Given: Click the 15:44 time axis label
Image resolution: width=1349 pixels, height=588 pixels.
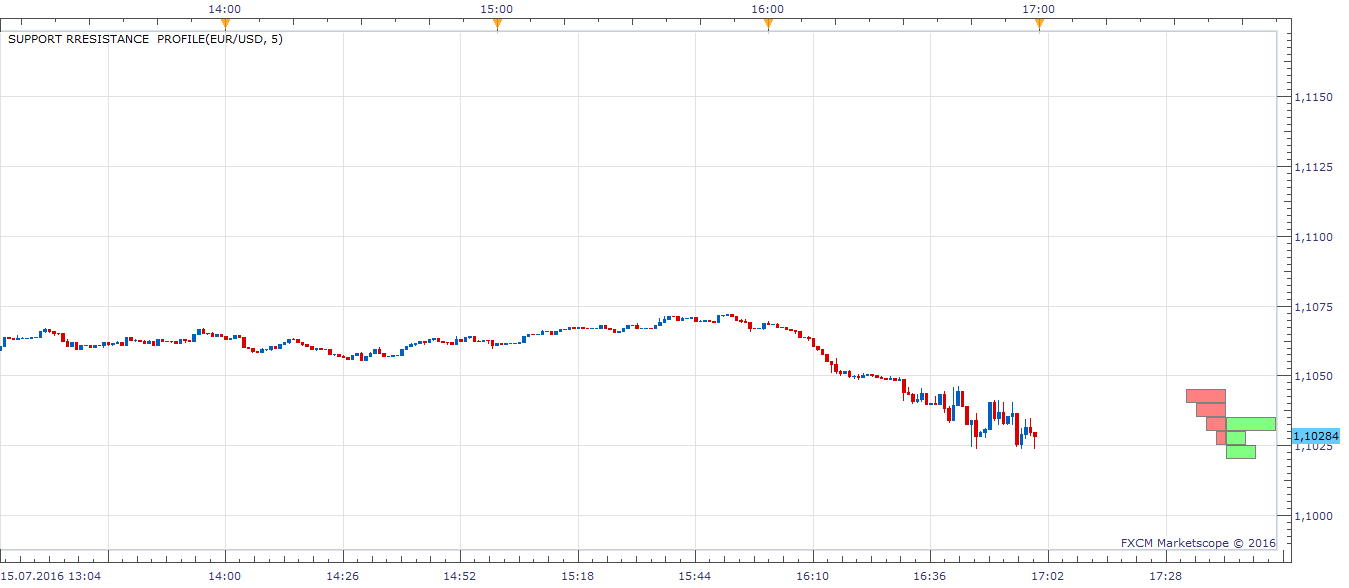Looking at the screenshot, I should coord(695,576).
